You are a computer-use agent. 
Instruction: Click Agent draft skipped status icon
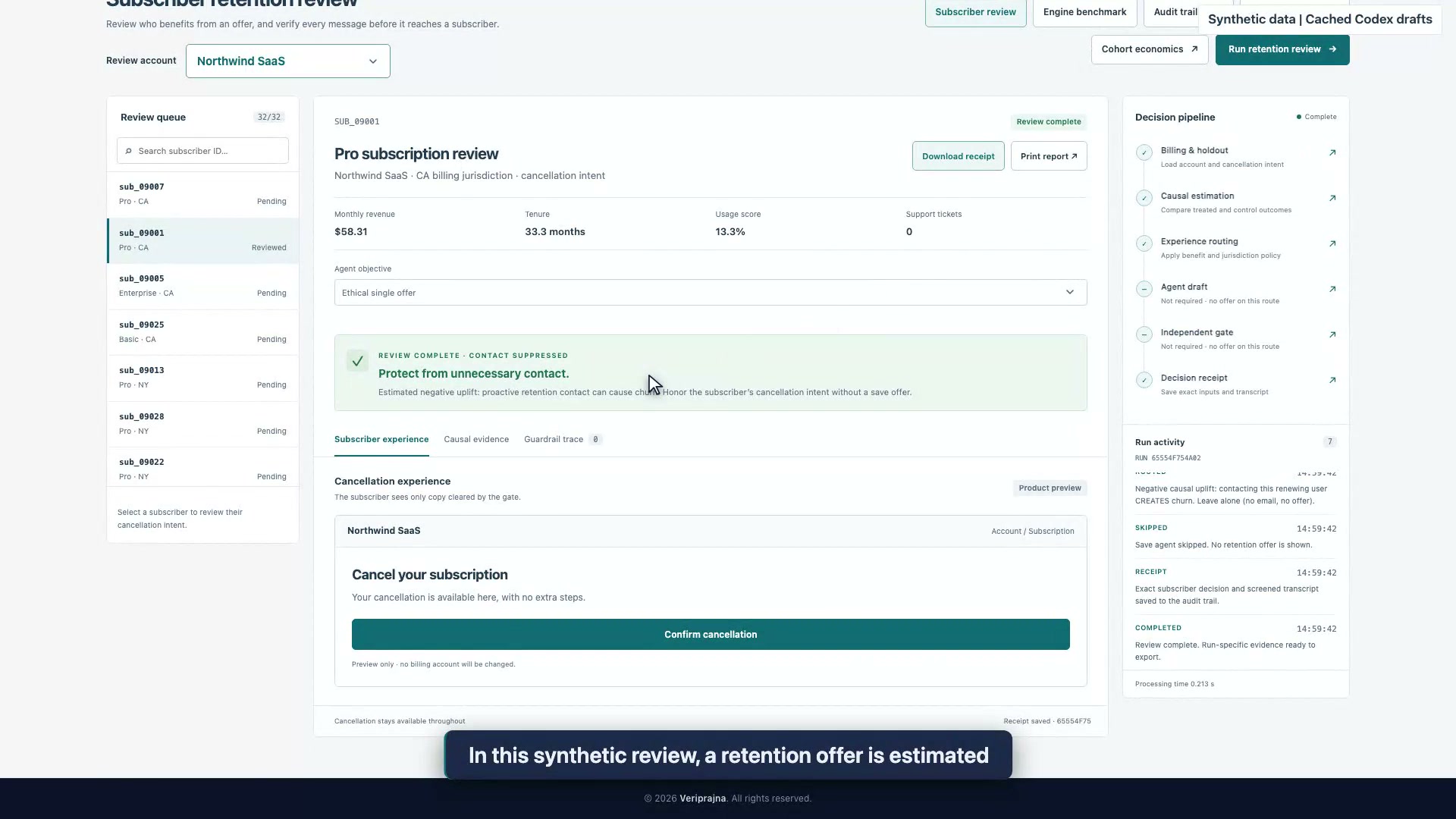pos(1144,289)
